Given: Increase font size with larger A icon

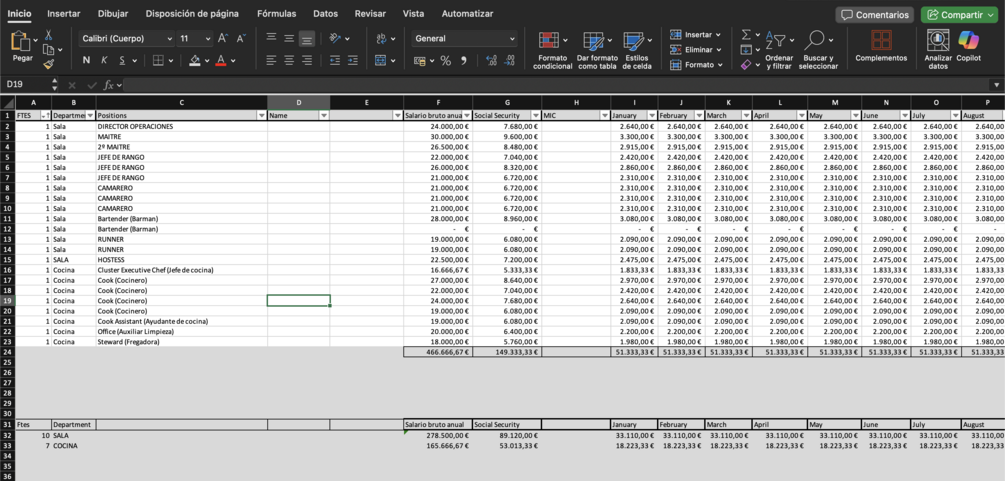Looking at the screenshot, I should [222, 38].
